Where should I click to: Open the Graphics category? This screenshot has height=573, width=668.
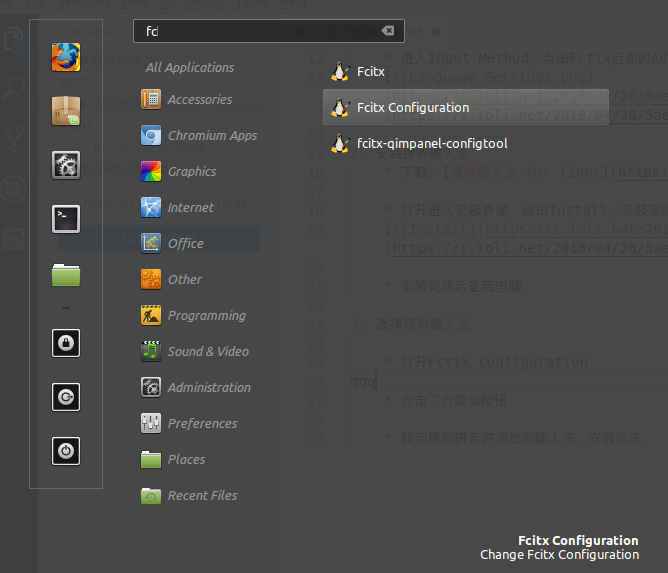(x=179, y=172)
